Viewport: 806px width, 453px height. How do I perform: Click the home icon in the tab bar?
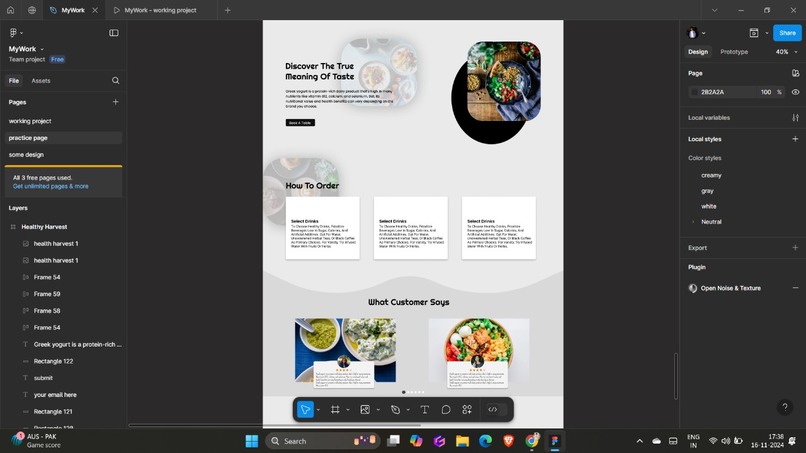[10, 10]
